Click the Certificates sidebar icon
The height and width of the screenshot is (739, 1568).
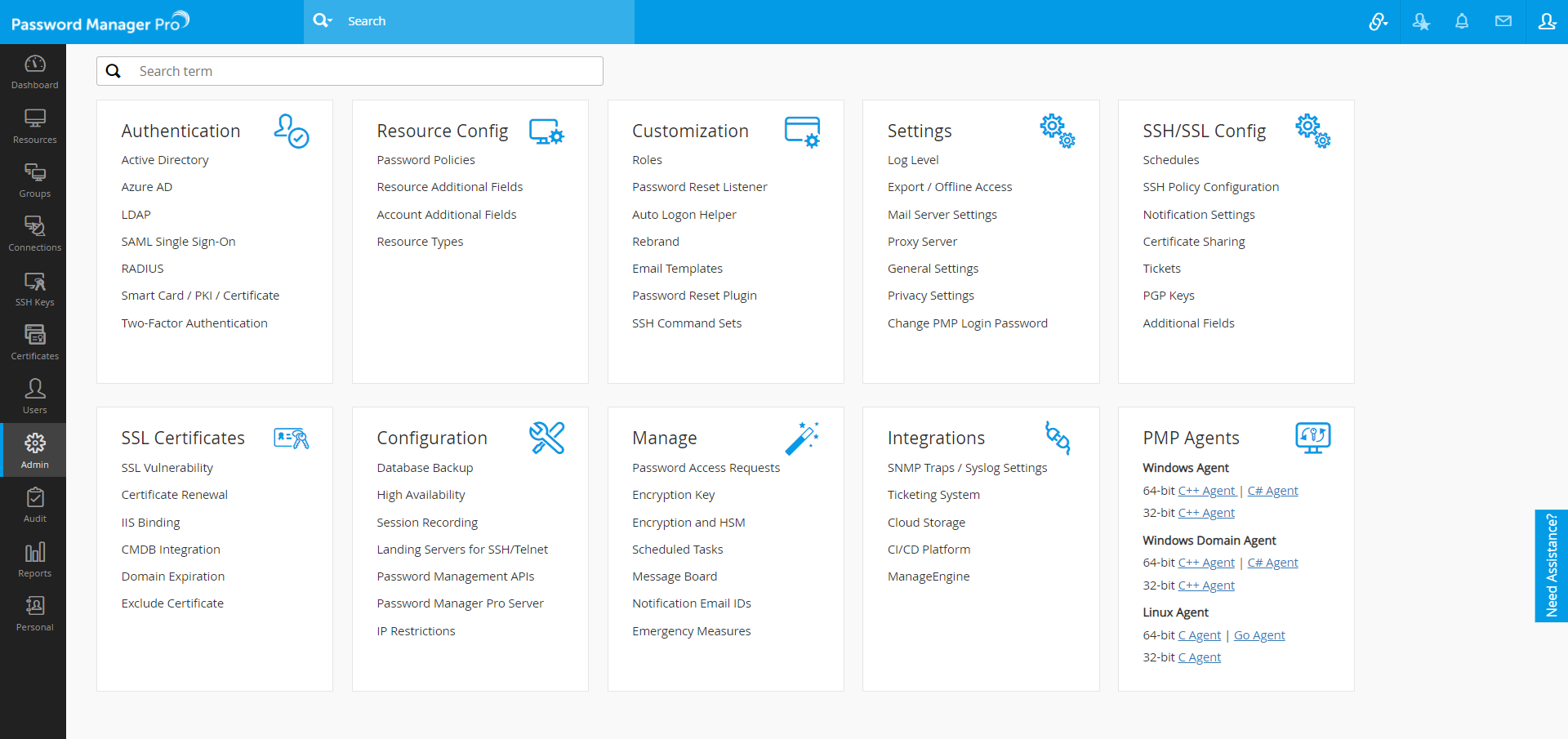34,335
